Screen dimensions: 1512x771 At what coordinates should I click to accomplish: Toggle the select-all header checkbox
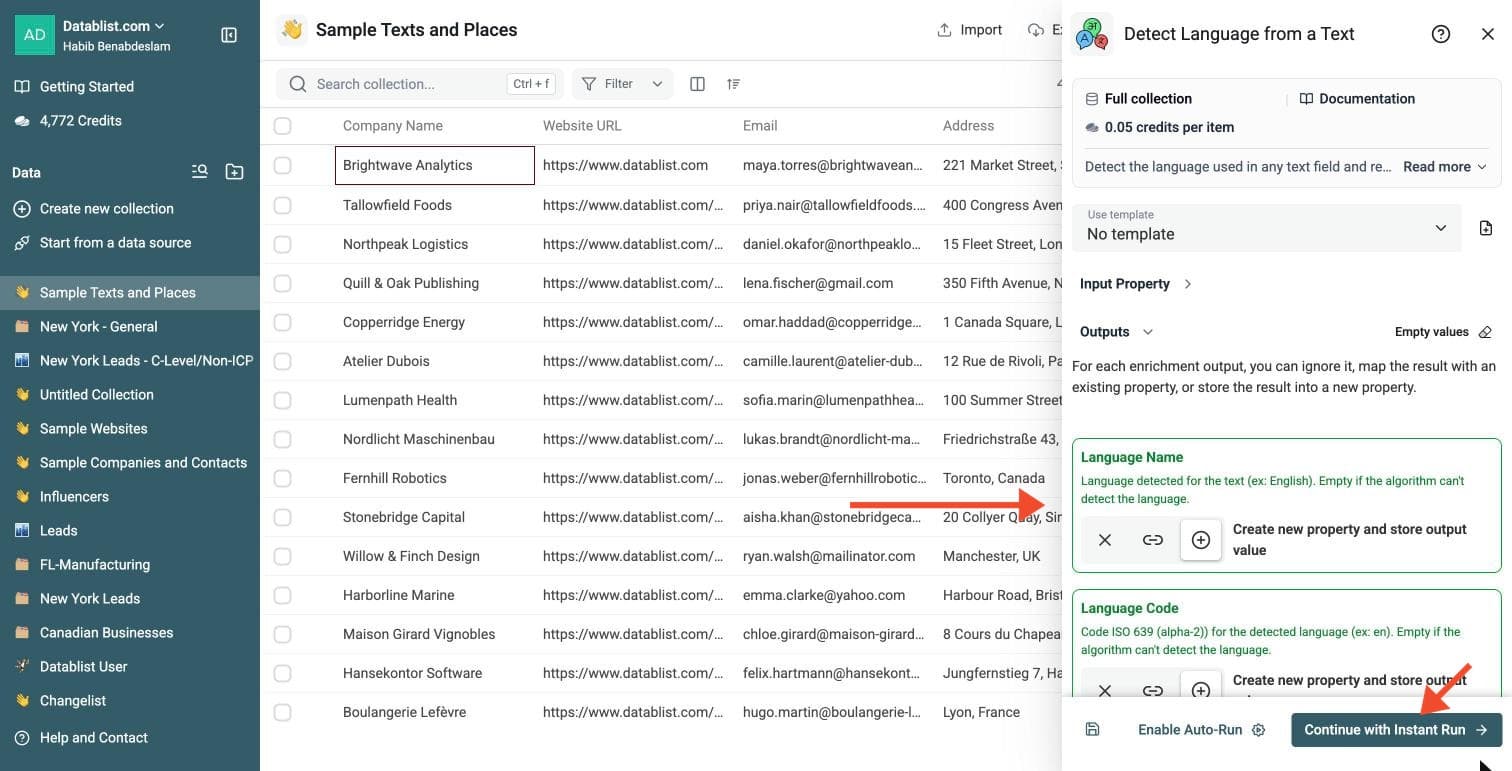click(x=282, y=126)
